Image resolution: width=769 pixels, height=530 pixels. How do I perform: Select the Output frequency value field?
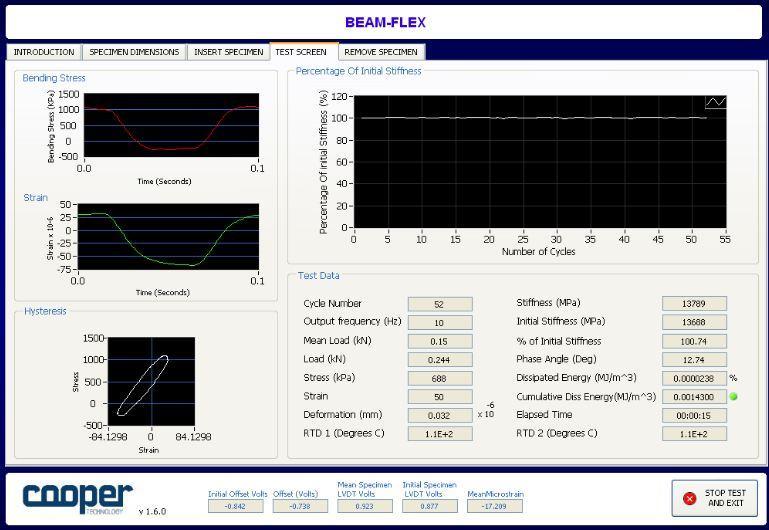point(440,323)
